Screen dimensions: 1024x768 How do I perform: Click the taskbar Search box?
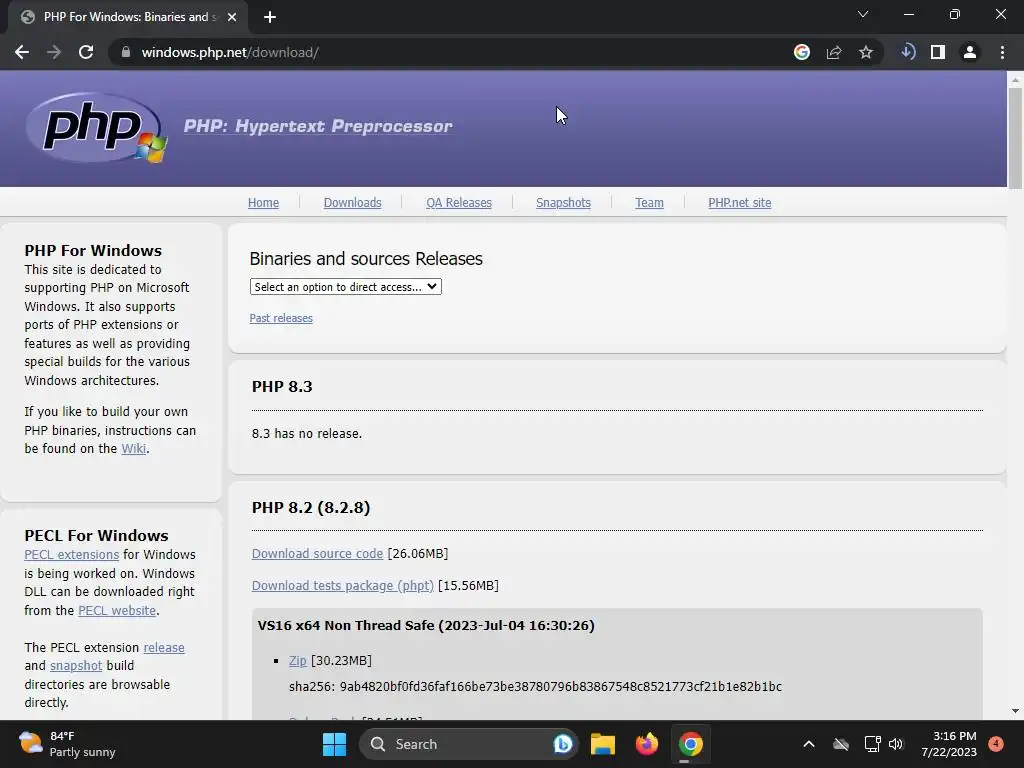(x=468, y=744)
